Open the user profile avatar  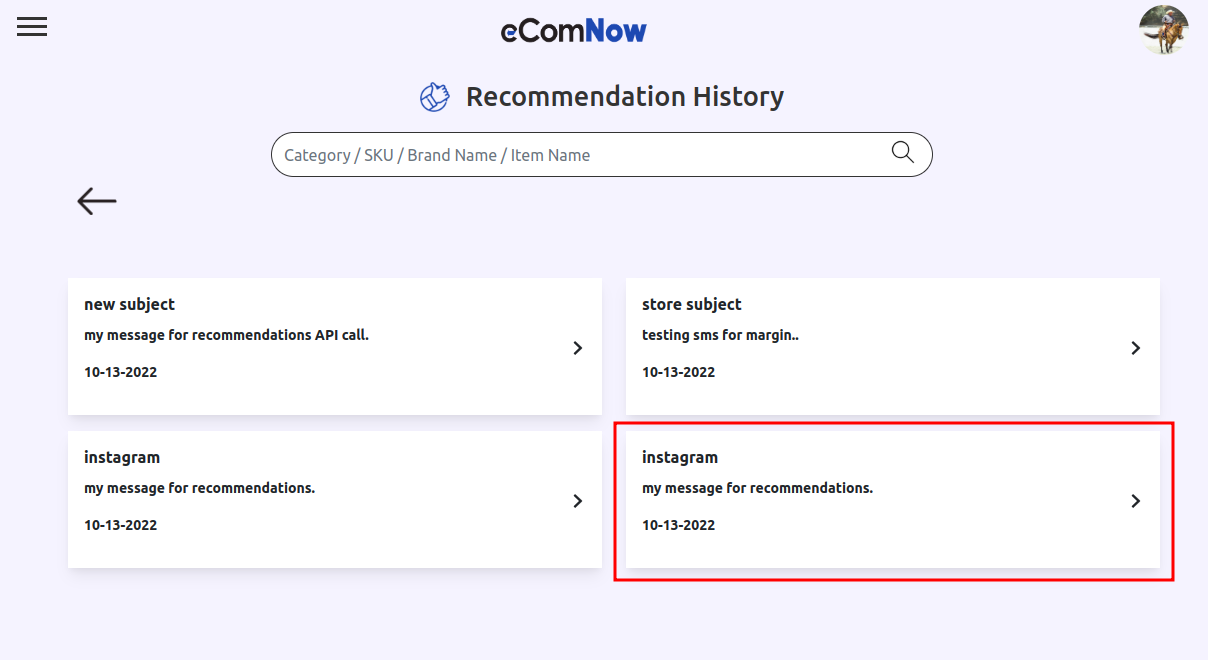pos(1163,30)
